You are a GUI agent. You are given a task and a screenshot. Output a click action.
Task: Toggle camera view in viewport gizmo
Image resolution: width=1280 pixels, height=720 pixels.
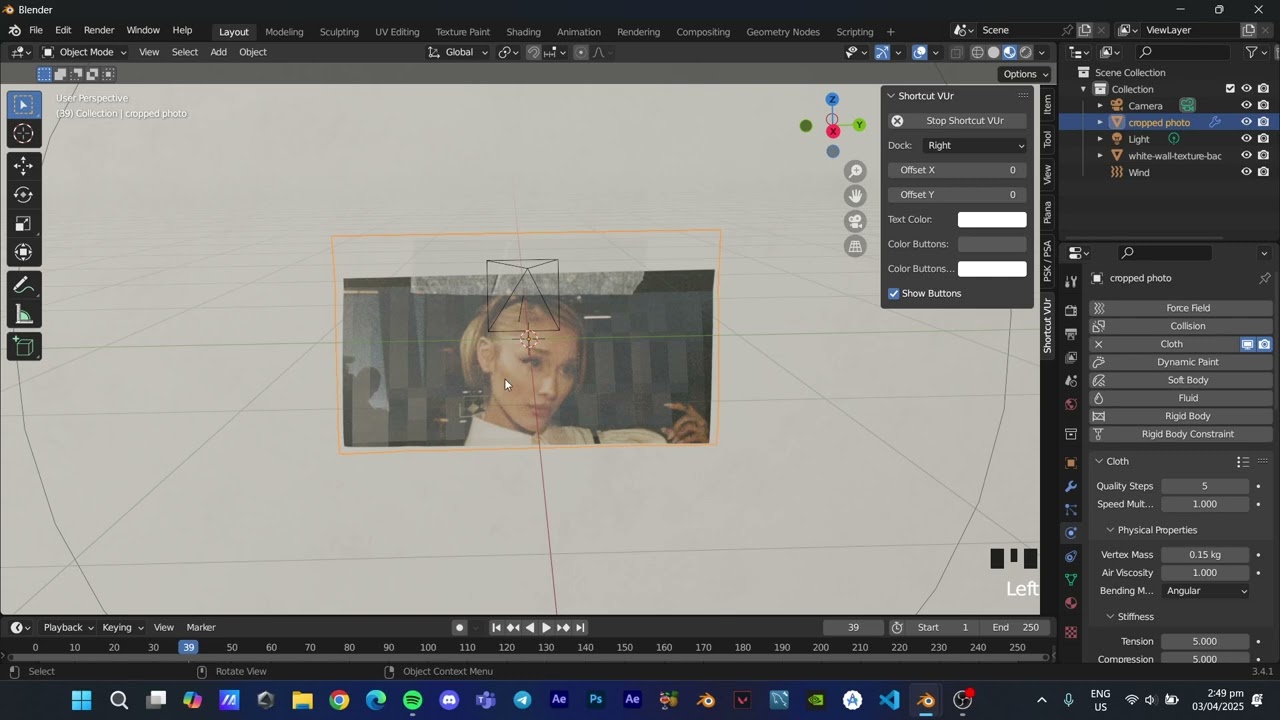pyautogui.click(x=855, y=221)
